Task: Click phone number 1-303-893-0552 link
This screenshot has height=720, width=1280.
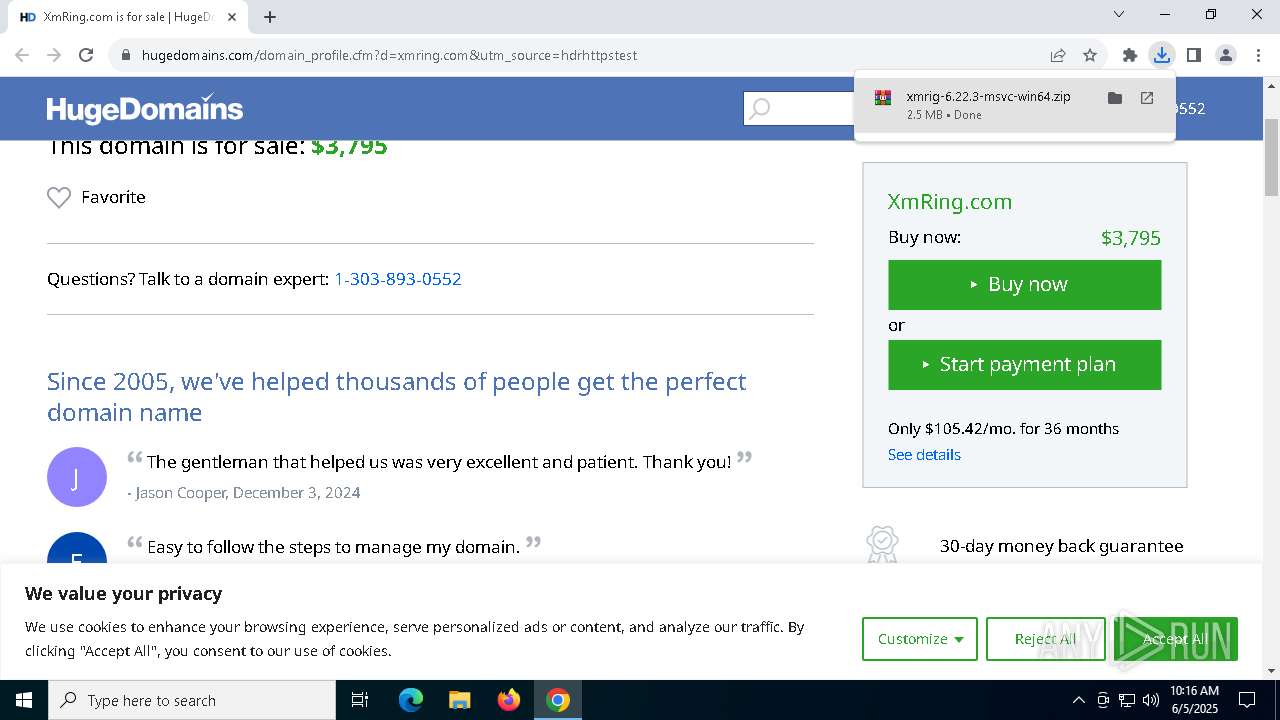Action: pyautogui.click(x=397, y=279)
